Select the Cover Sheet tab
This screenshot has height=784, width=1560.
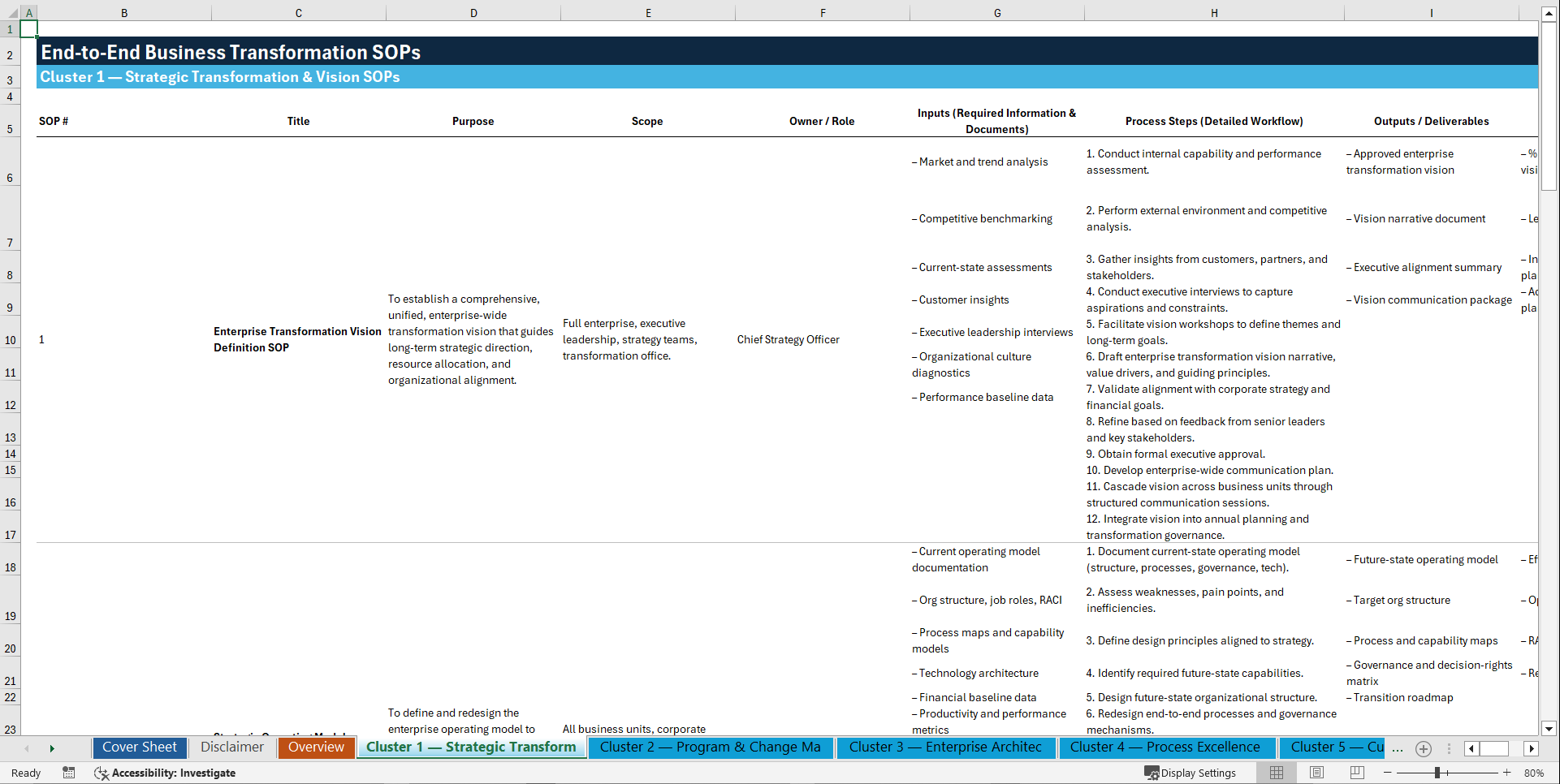(140, 747)
